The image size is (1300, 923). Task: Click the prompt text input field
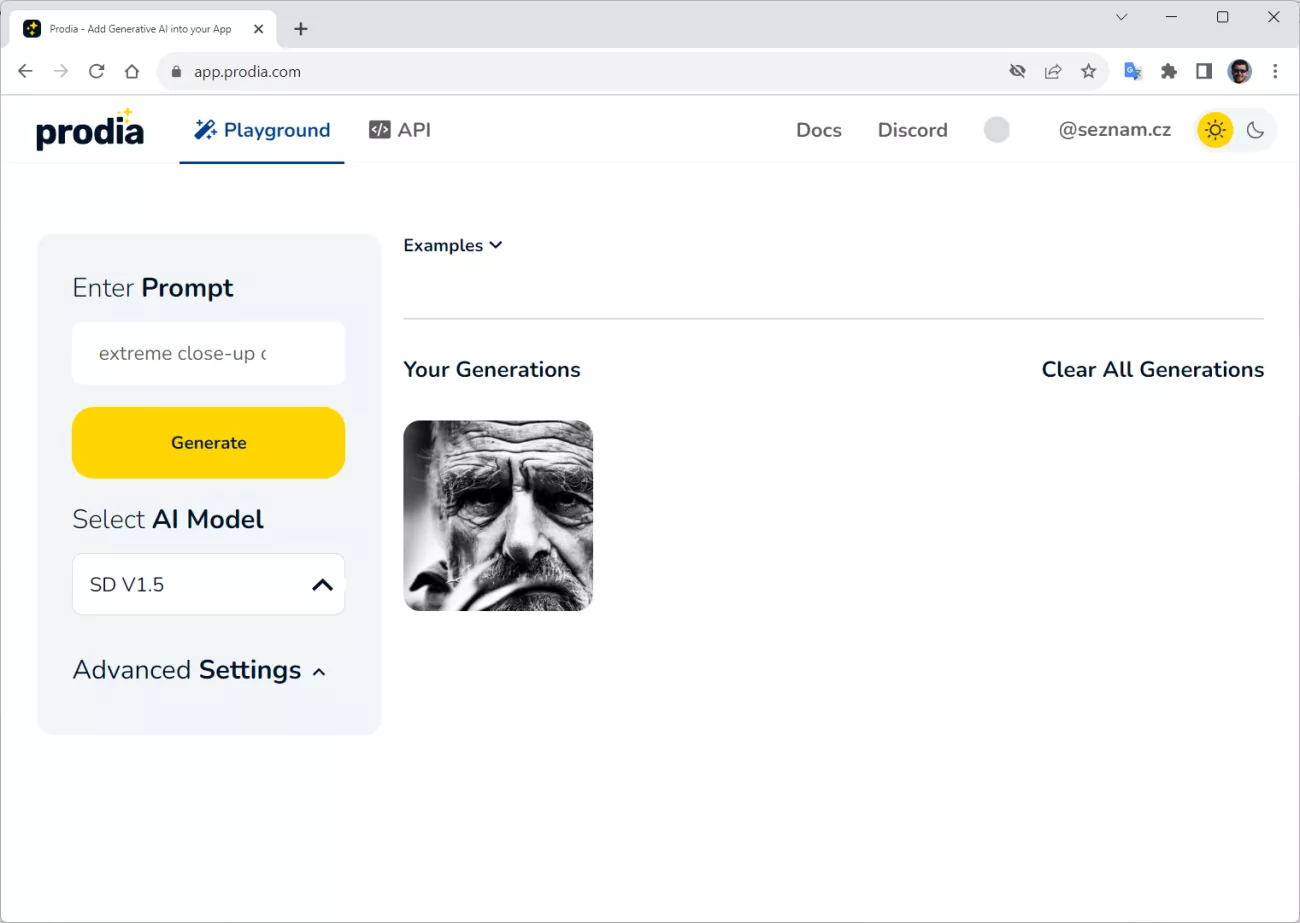(208, 353)
